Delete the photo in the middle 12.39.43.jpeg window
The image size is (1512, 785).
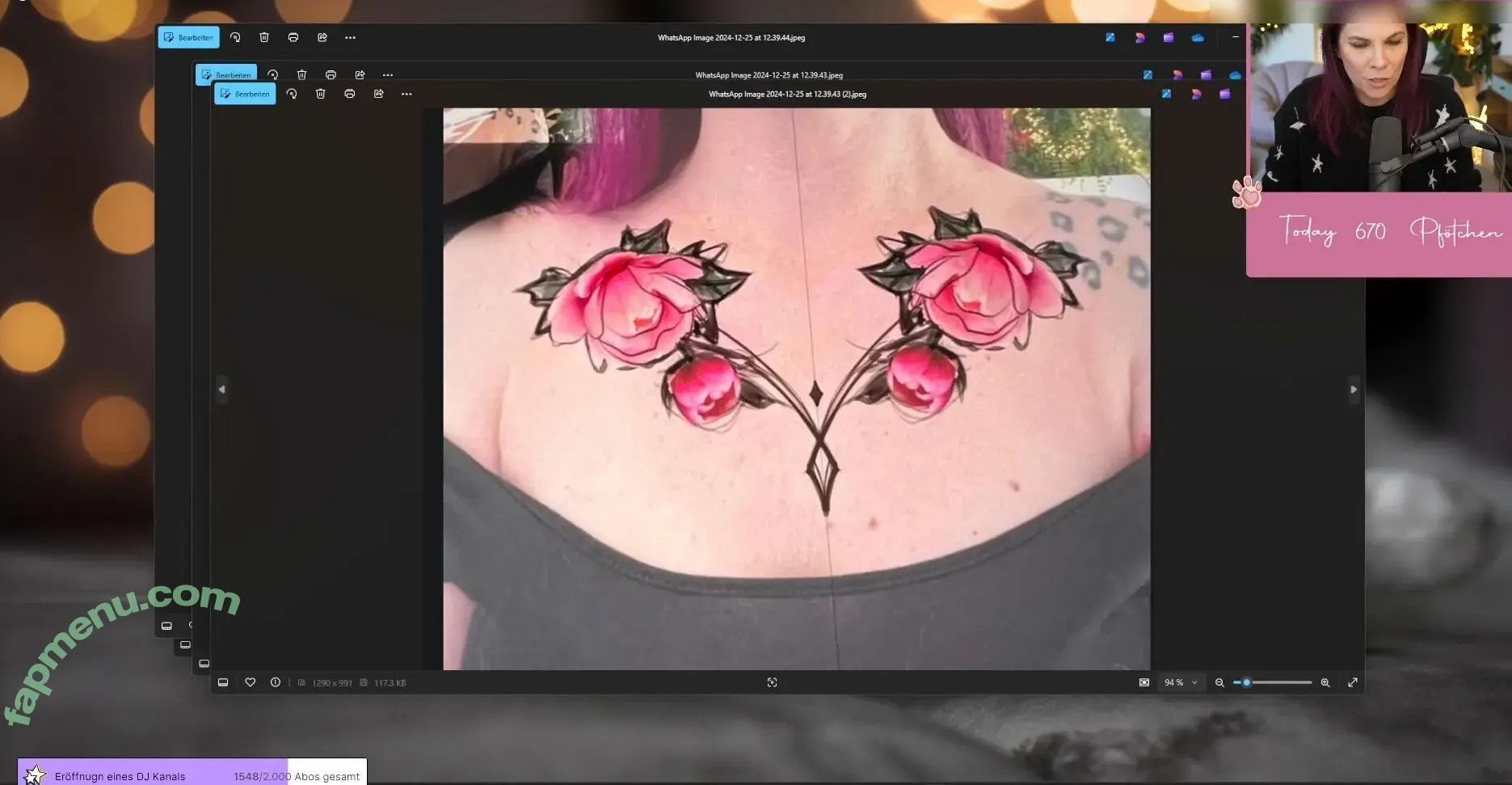(x=301, y=74)
